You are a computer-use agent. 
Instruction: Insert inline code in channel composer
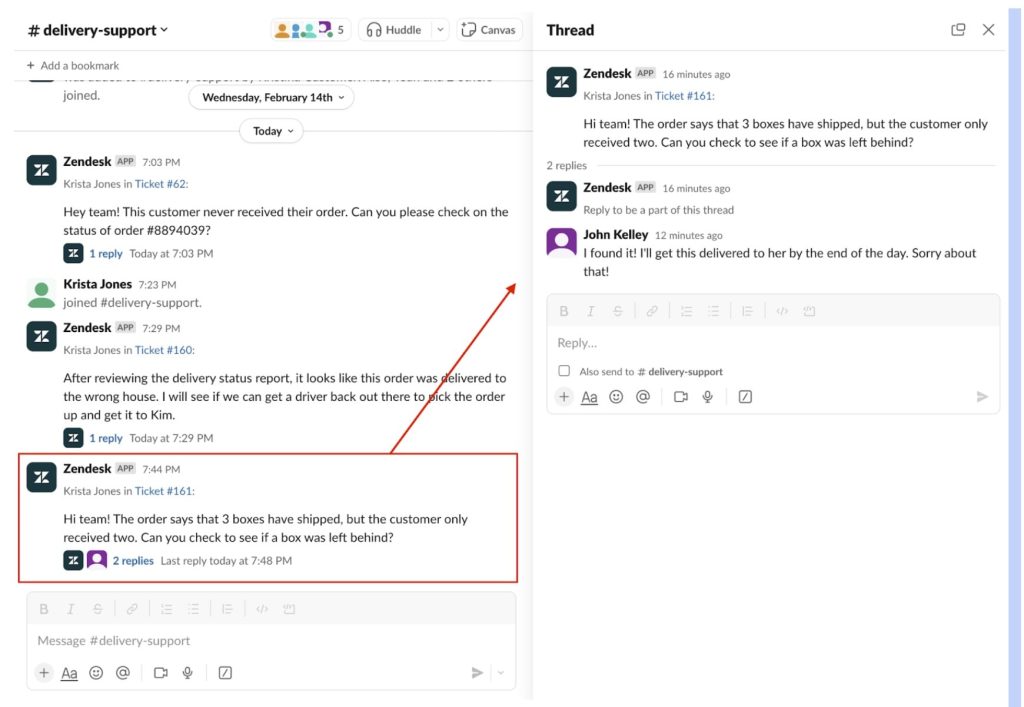point(262,609)
